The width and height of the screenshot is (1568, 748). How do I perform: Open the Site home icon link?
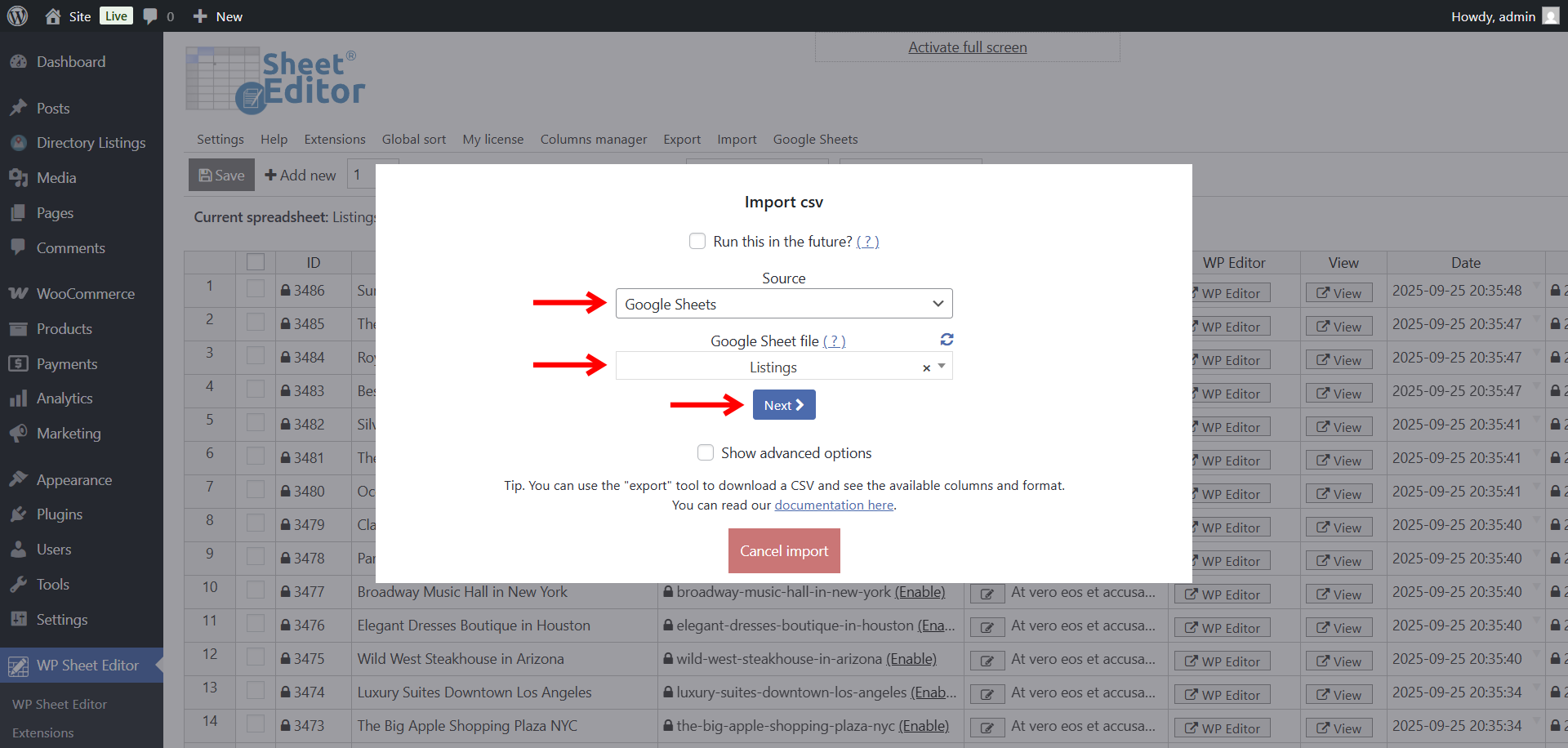point(53,16)
